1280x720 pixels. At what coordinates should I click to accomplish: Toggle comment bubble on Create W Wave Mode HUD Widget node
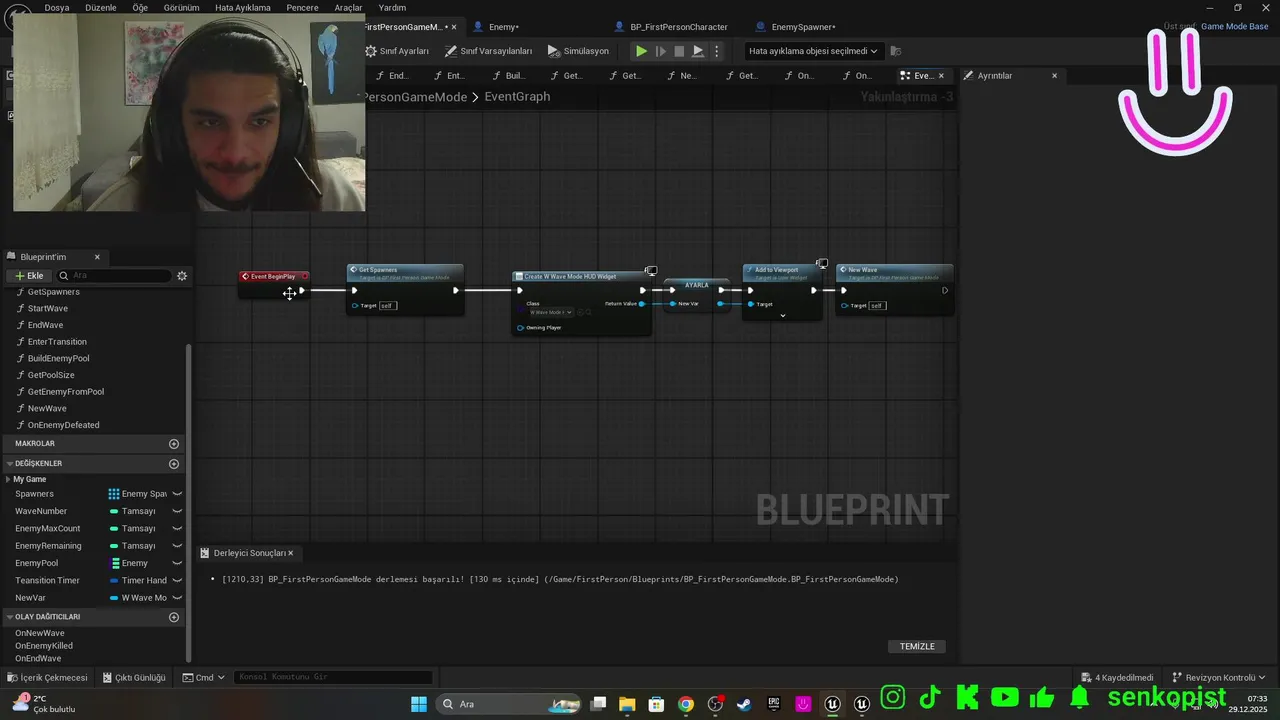(651, 271)
